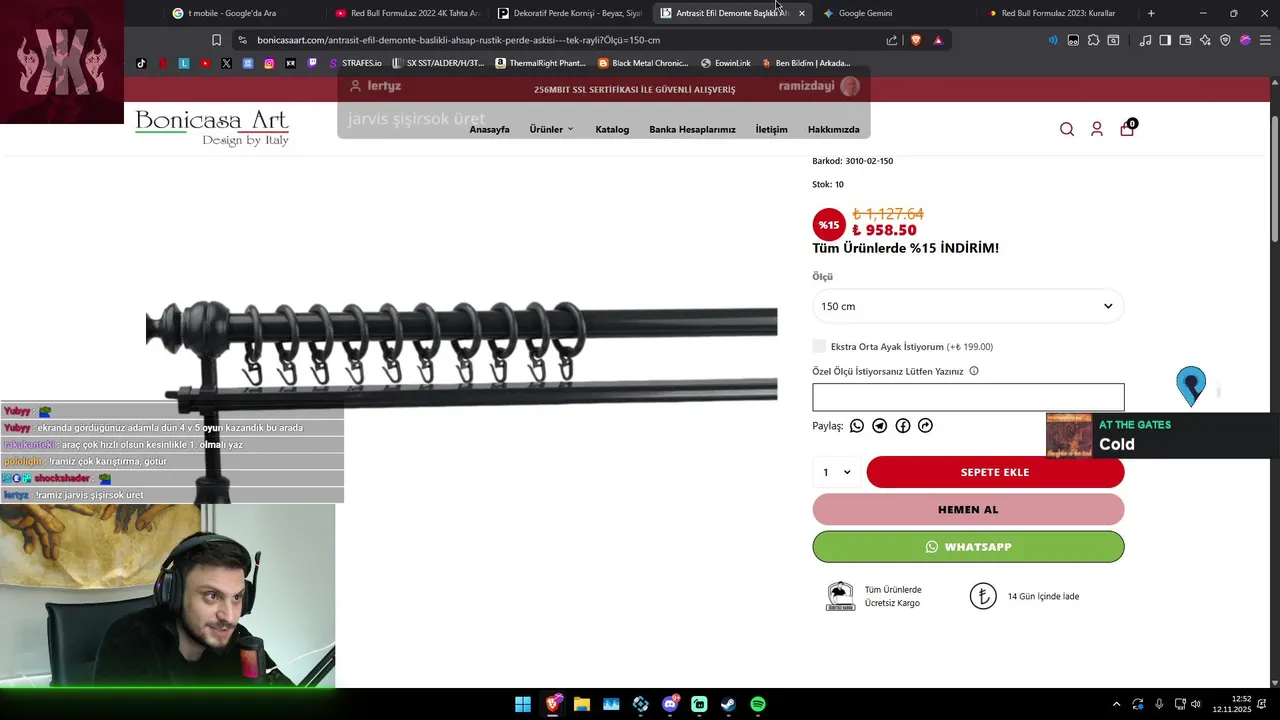Open the İletişim menu item
Image resolution: width=1280 pixels, height=720 pixels.
click(771, 129)
